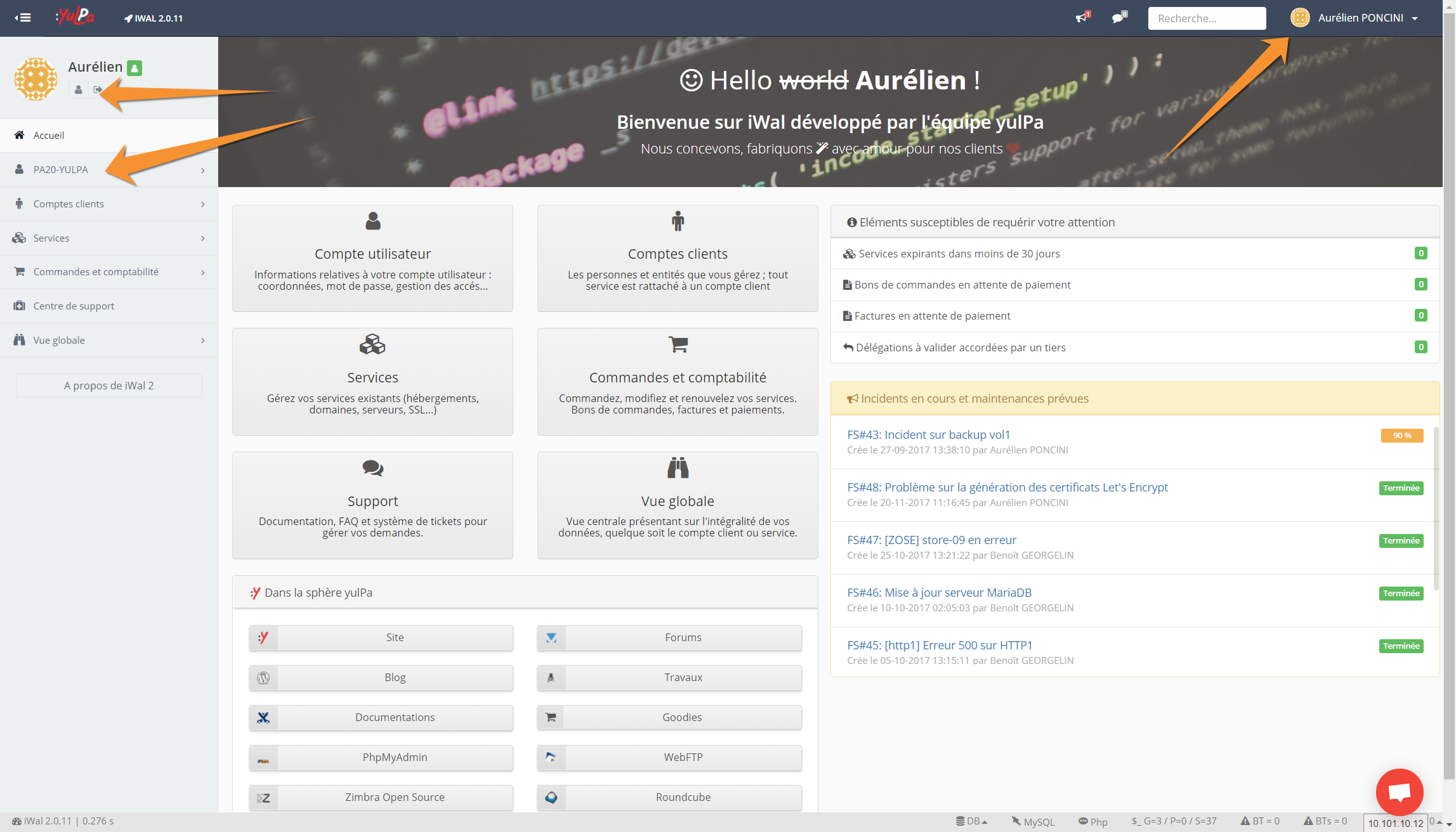
Task: Click the Travaux button's icon
Action: click(551, 677)
